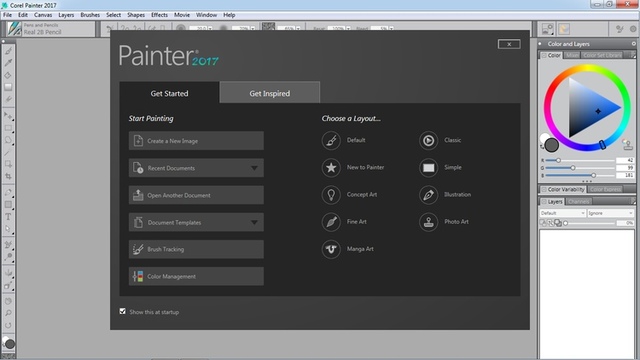Select the Brush tool in the toolbox
This screenshot has width=640, height=360.
[8, 51]
